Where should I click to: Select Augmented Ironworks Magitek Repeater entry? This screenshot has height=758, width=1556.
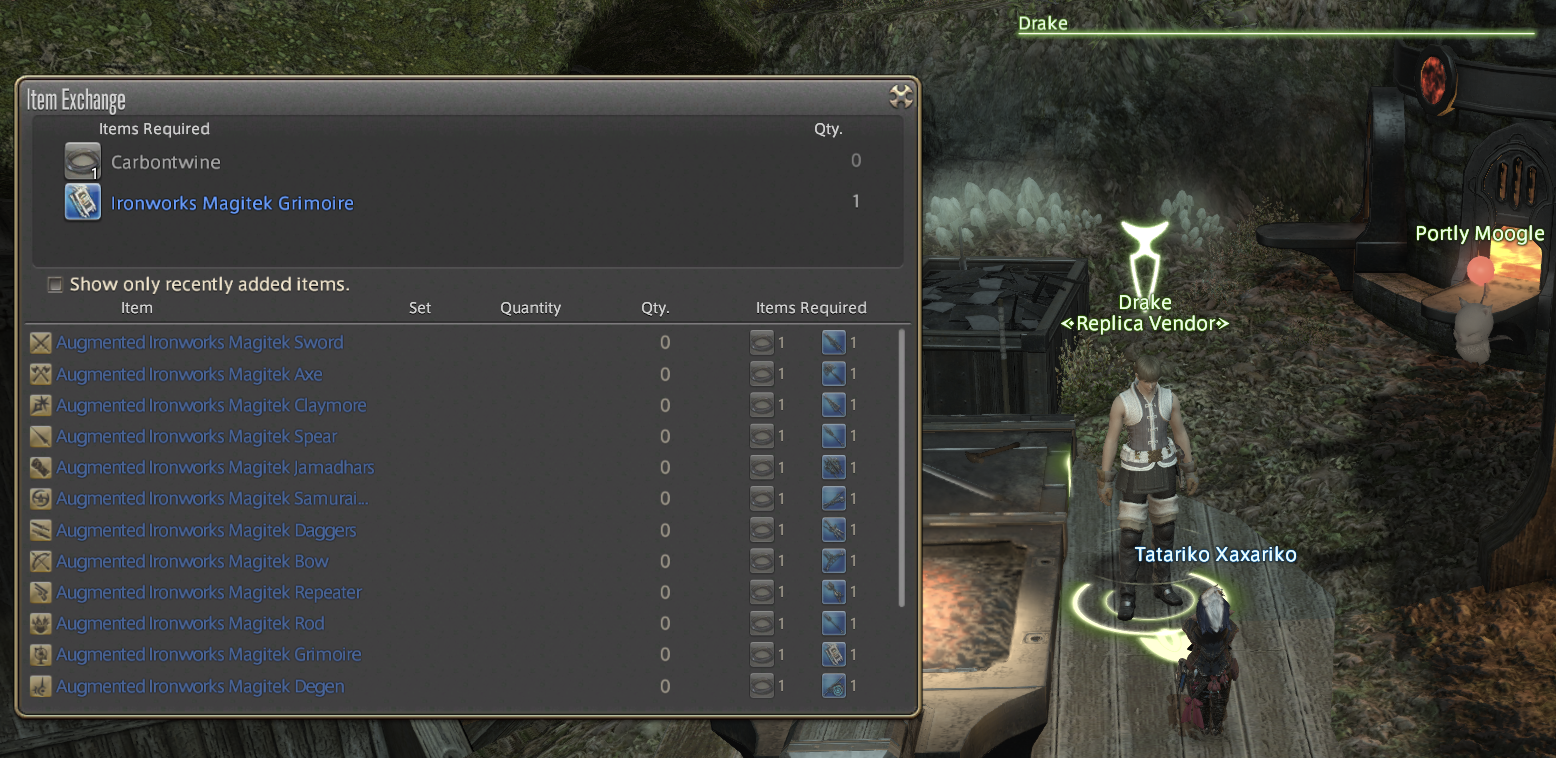click(x=209, y=593)
